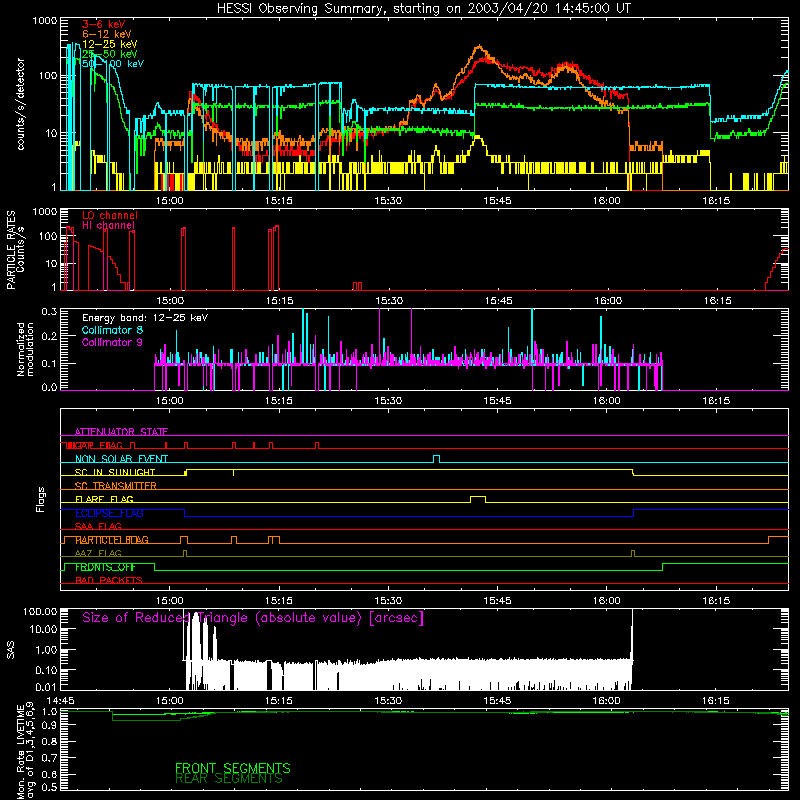Click the Normalized modulation axis label

(26, 349)
